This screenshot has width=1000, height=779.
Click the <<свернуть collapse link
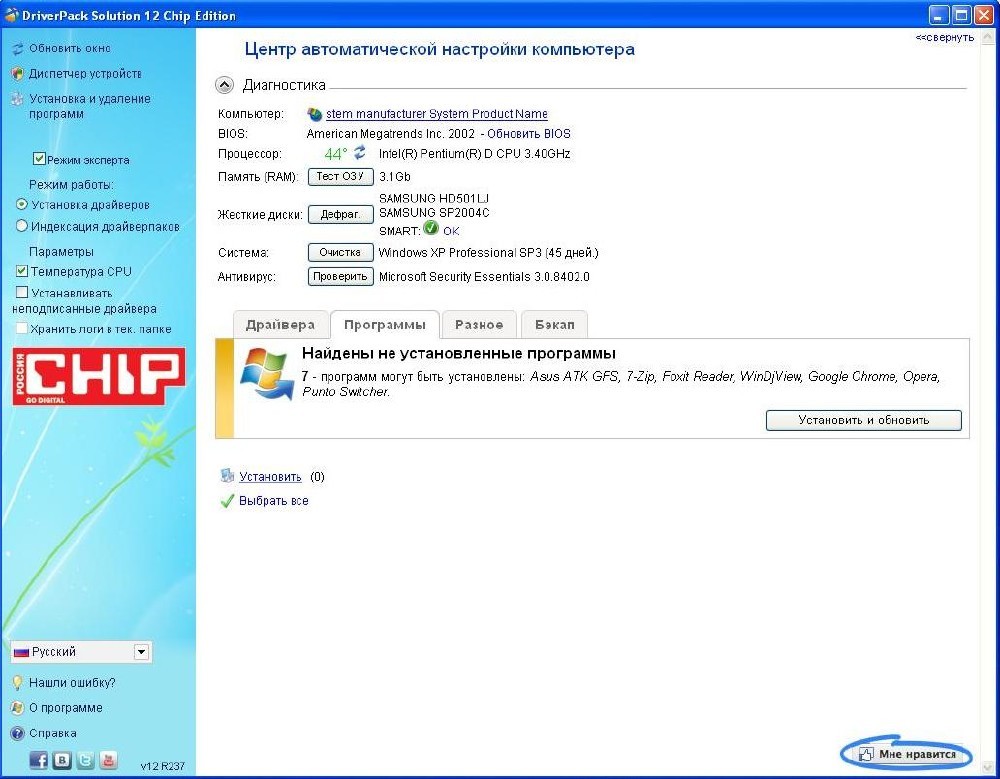pyautogui.click(x=945, y=38)
